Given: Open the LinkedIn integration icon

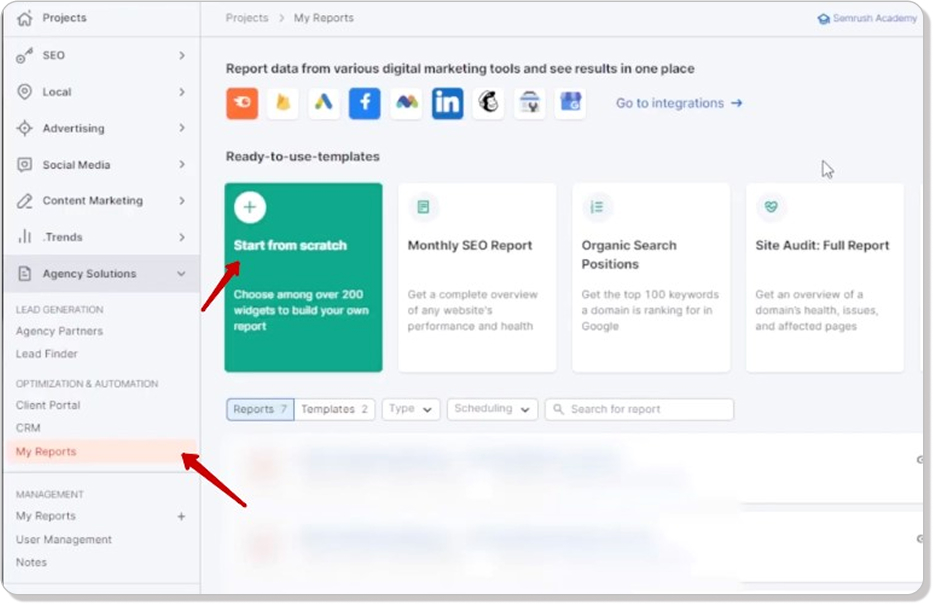Looking at the screenshot, I should click(x=447, y=103).
